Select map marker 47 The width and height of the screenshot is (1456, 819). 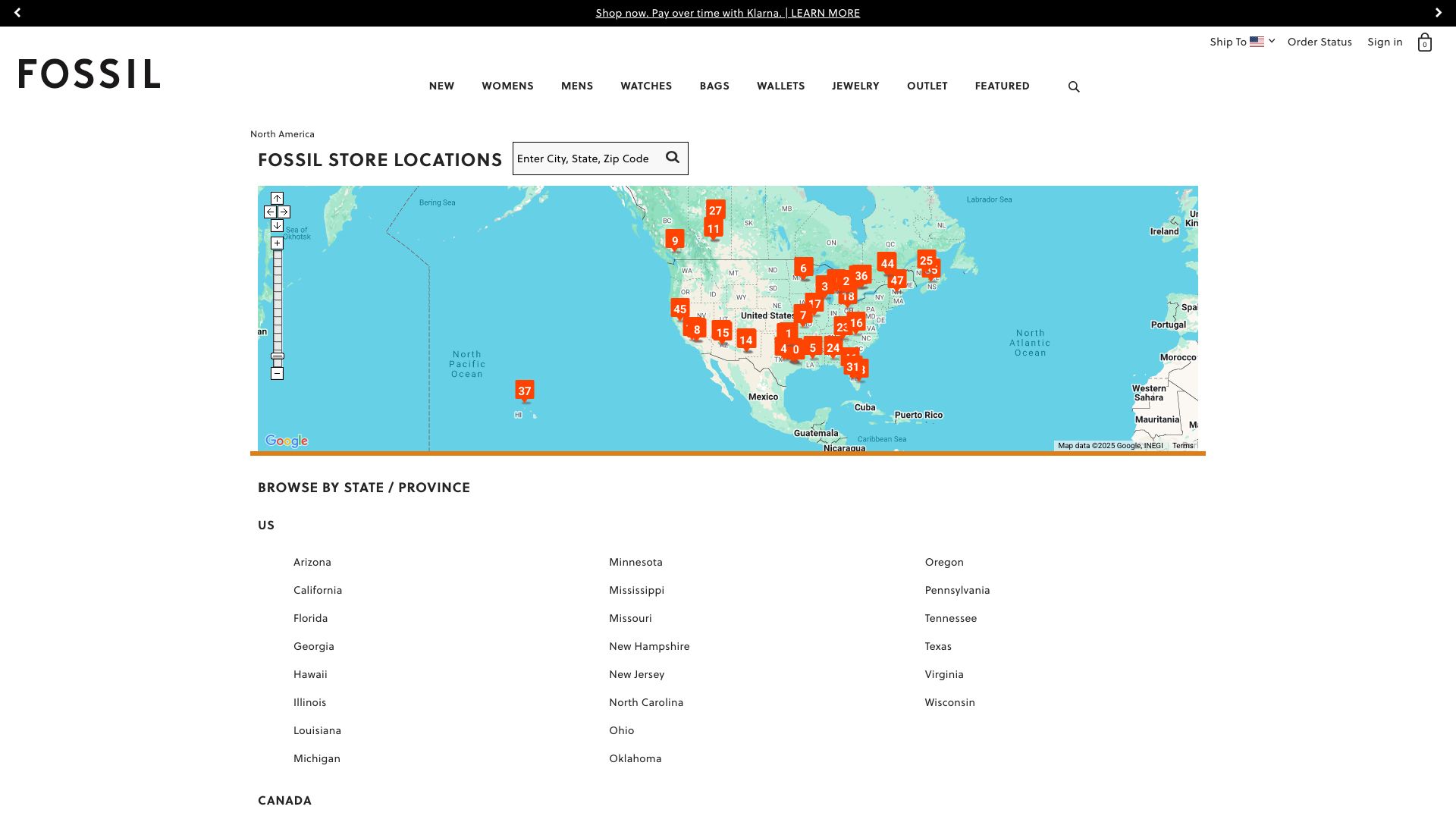click(897, 280)
